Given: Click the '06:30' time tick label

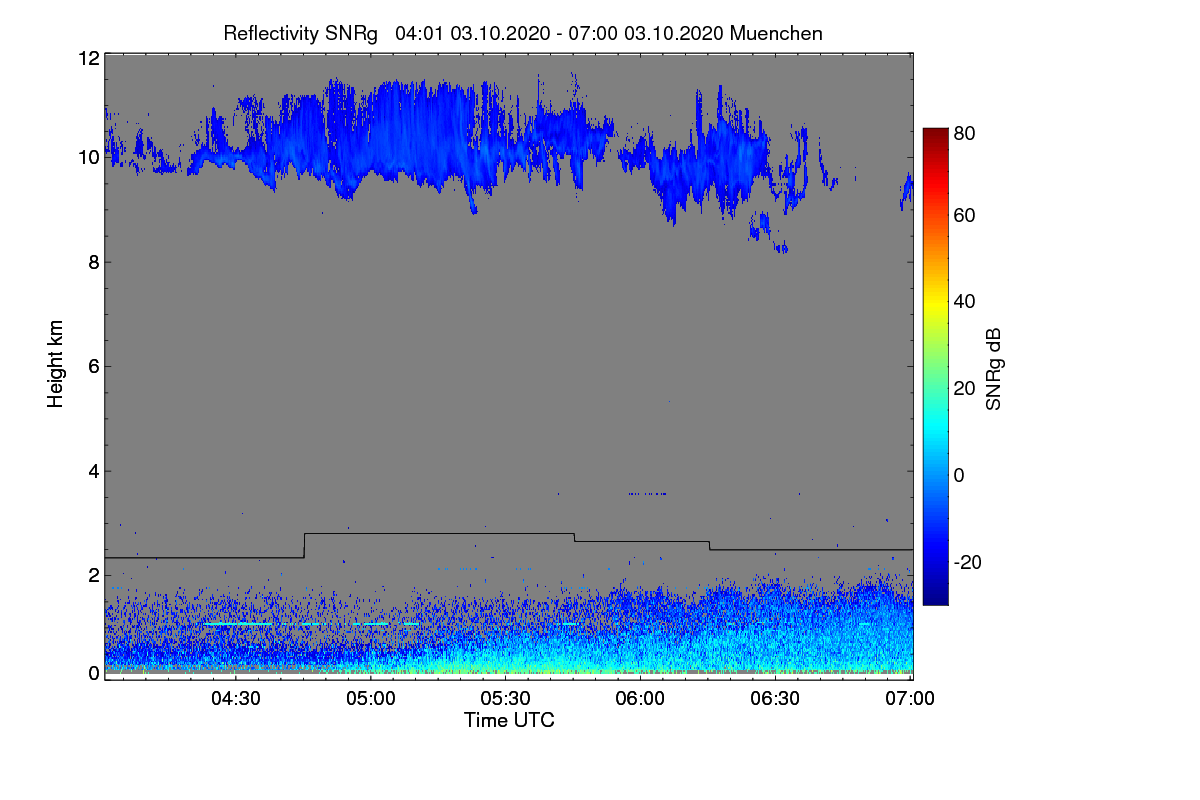Looking at the screenshot, I should pyautogui.click(x=775, y=699).
